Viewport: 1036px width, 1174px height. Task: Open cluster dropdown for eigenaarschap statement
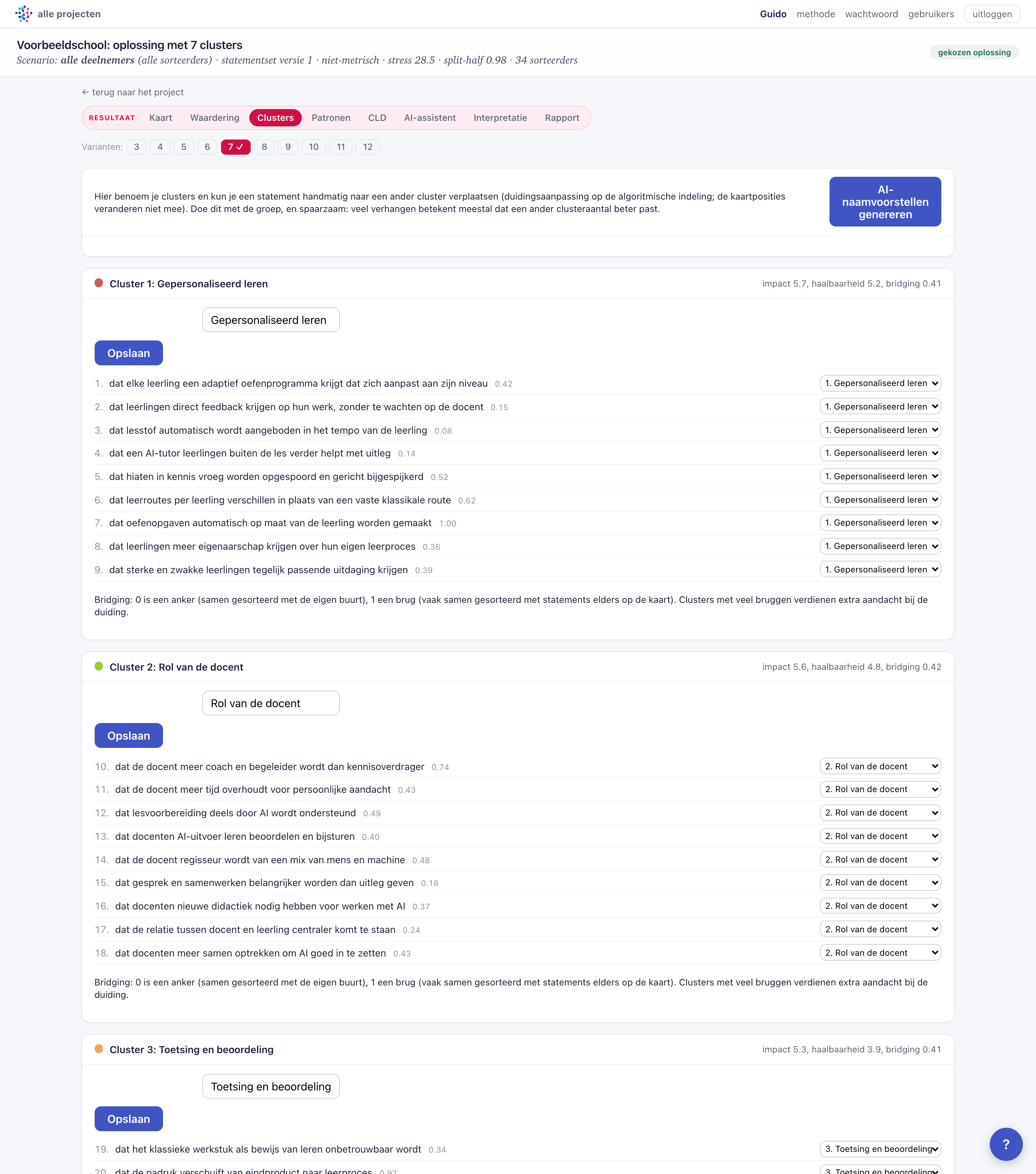[880, 546]
